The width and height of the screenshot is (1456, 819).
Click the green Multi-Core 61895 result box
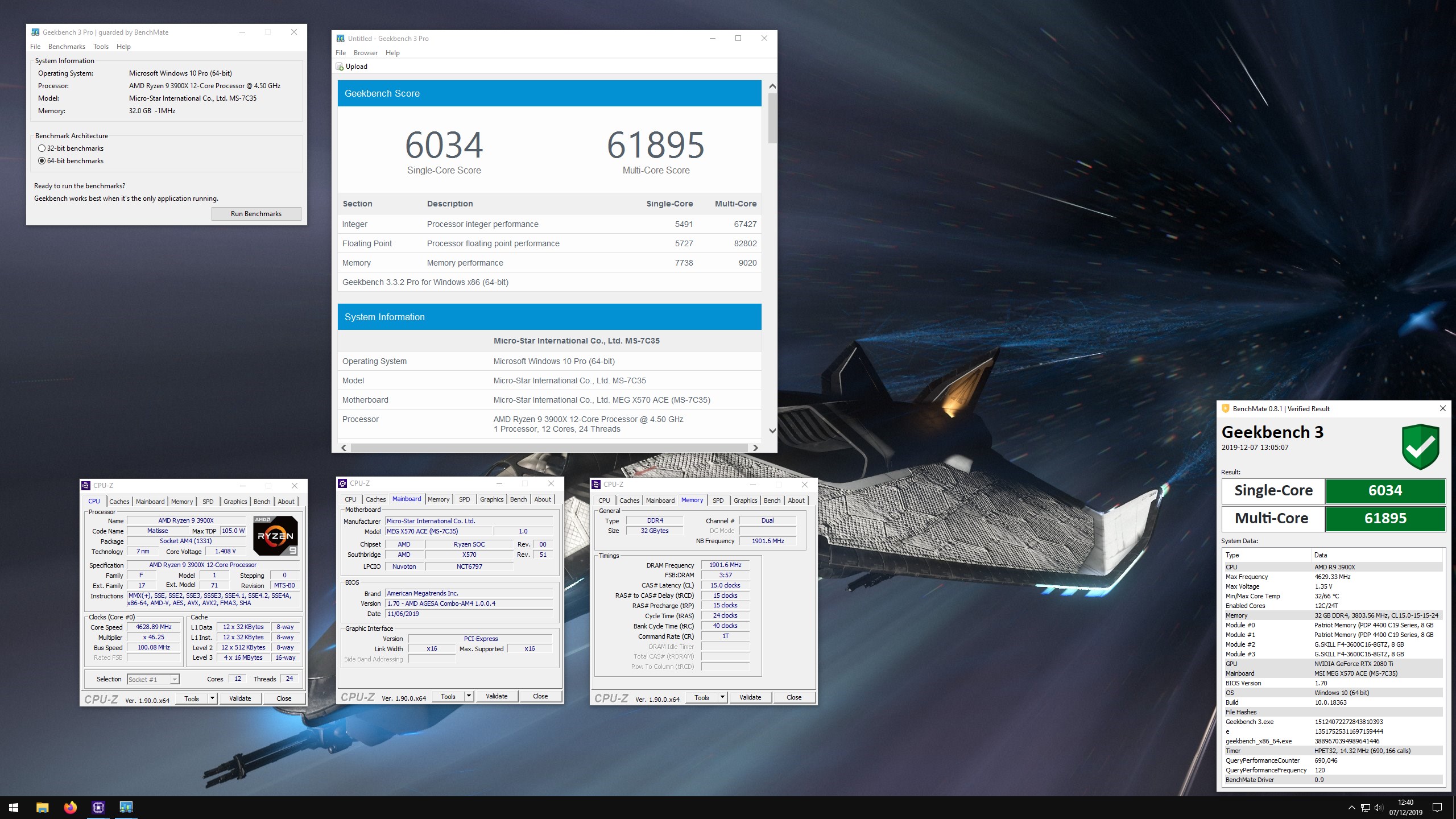1385,519
